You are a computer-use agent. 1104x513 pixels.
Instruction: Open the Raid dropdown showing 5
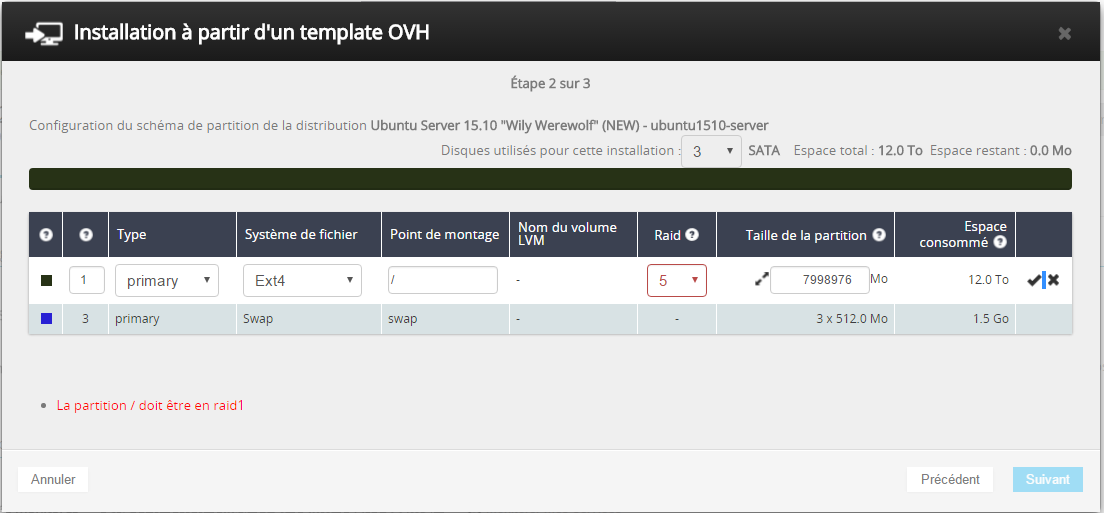tap(677, 281)
